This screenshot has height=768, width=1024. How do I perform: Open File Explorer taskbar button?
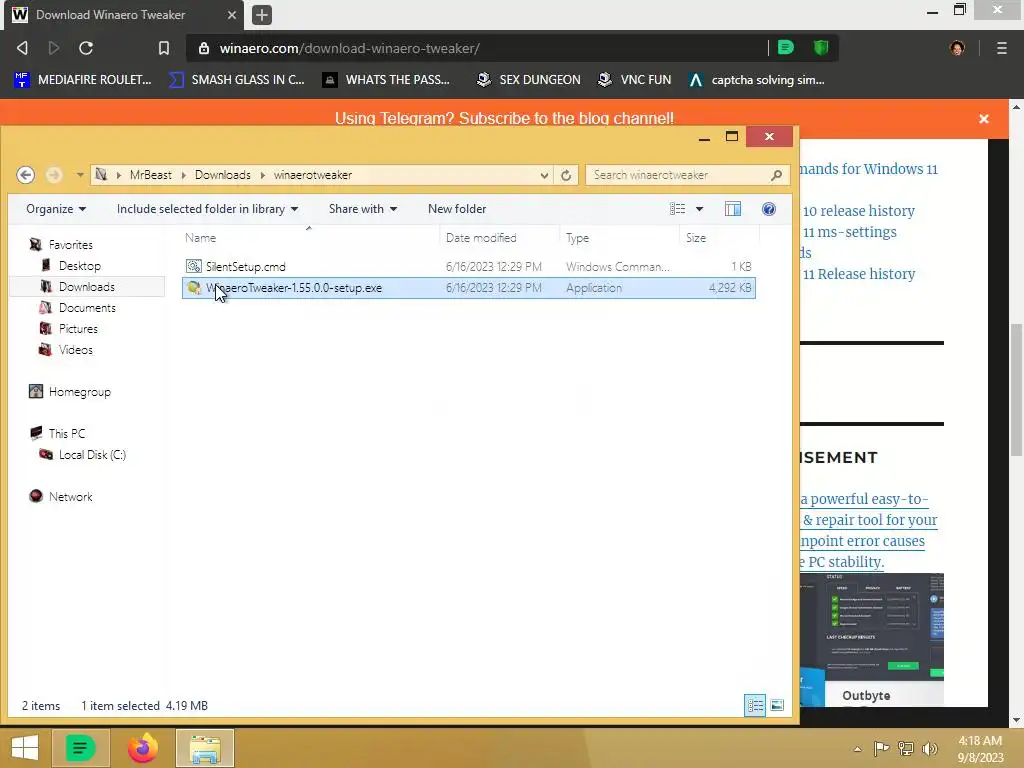pos(204,748)
